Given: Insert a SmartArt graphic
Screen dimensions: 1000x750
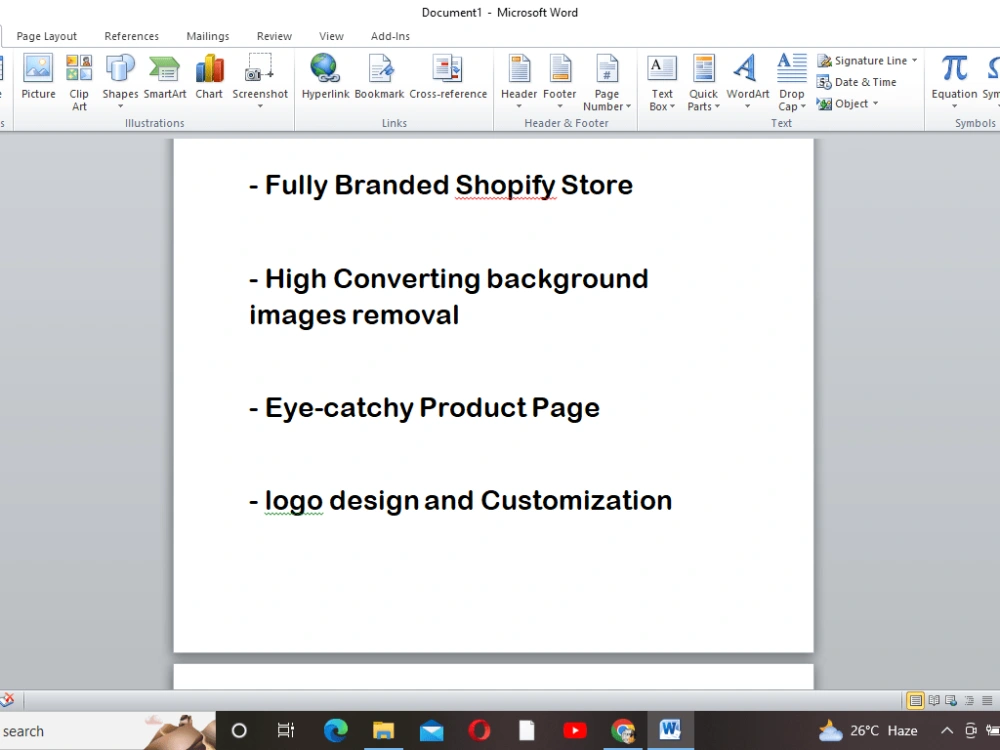Looking at the screenshot, I should point(165,77).
